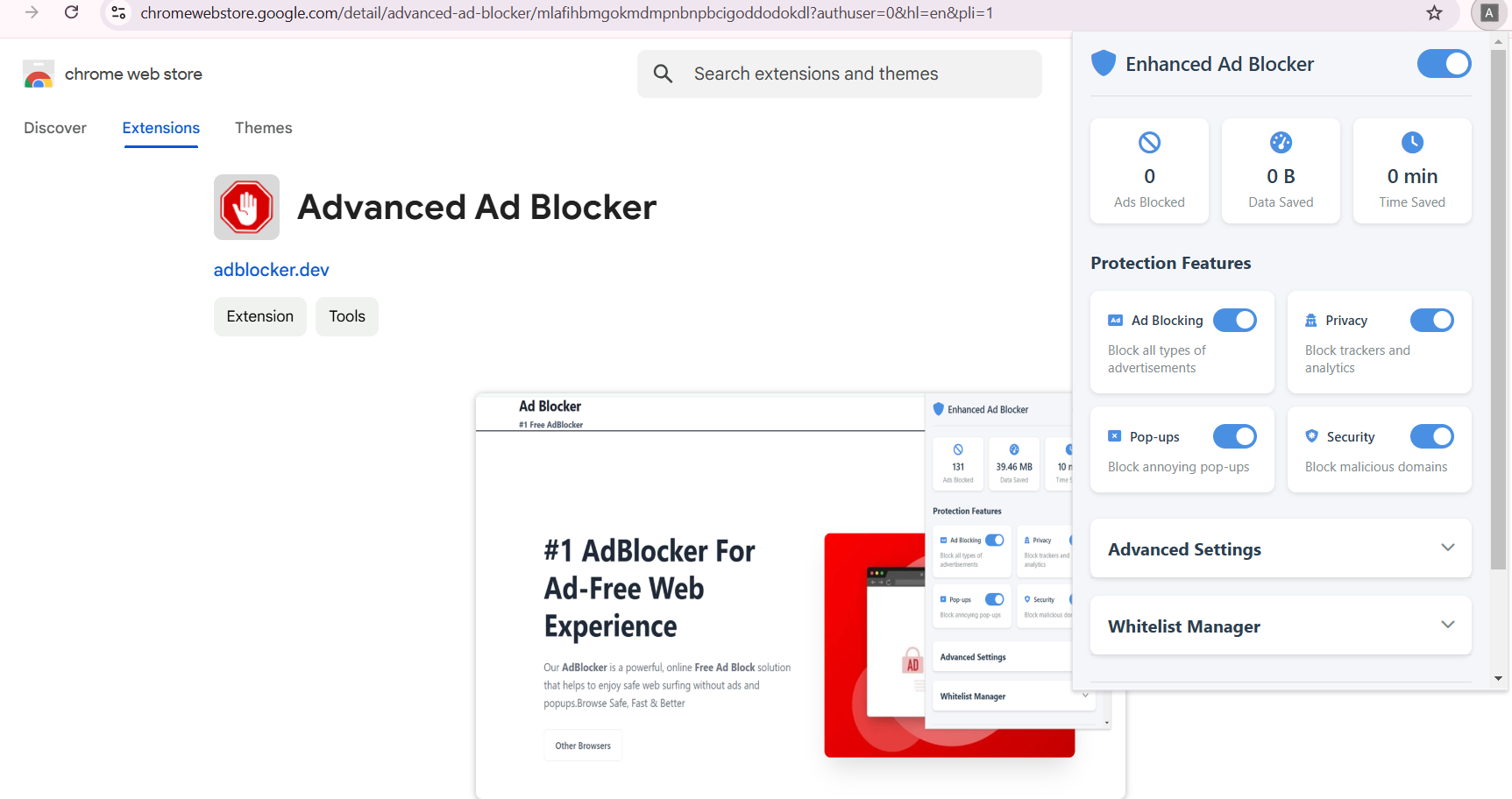Open site information icon in address bar
This screenshot has height=799, width=1512.
[118, 13]
